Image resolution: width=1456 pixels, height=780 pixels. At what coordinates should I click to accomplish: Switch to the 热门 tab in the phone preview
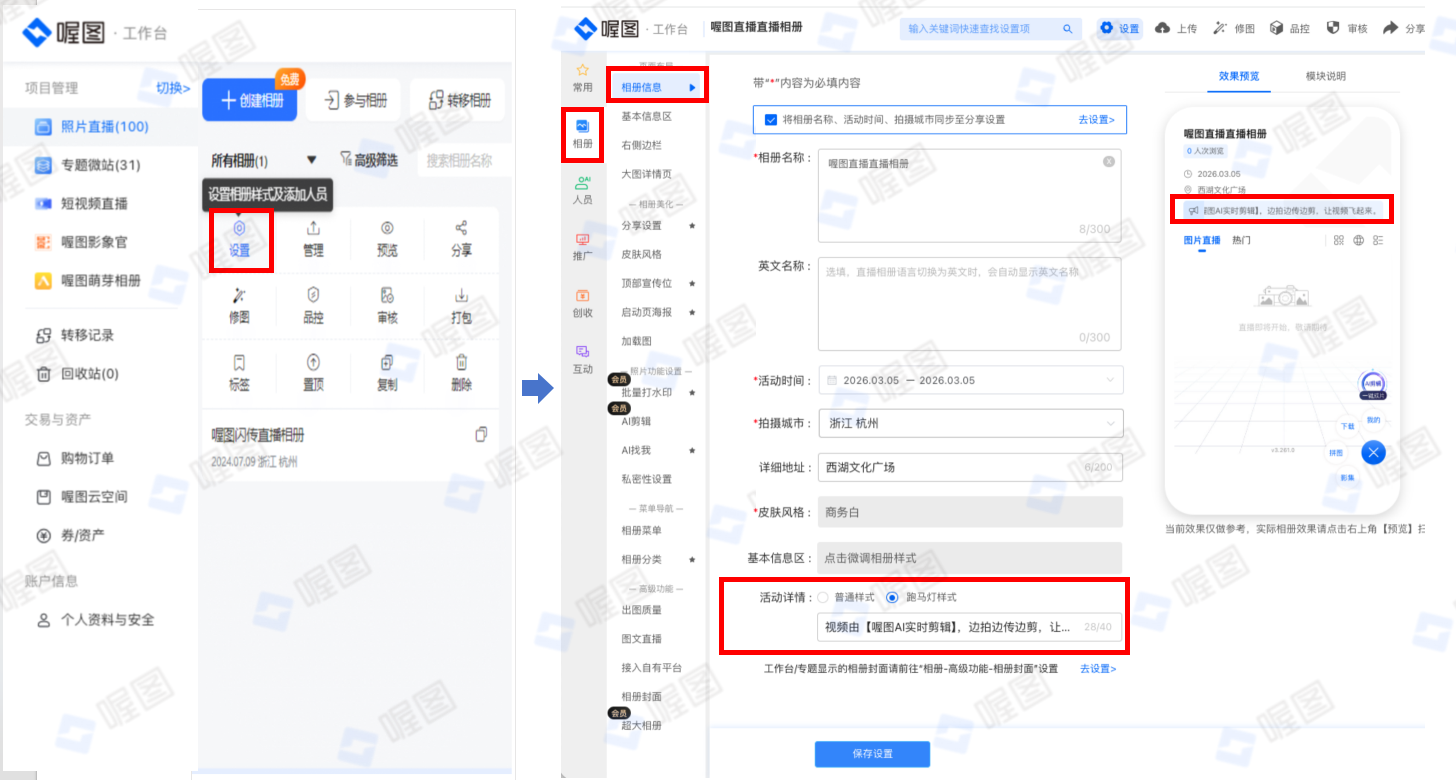(x=1241, y=240)
